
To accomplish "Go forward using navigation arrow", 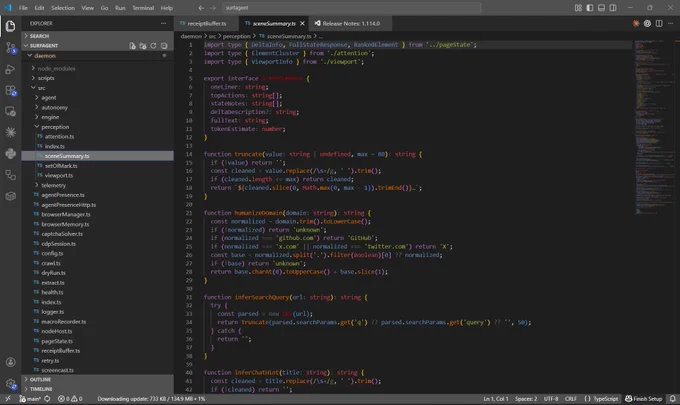I will 213,8.
